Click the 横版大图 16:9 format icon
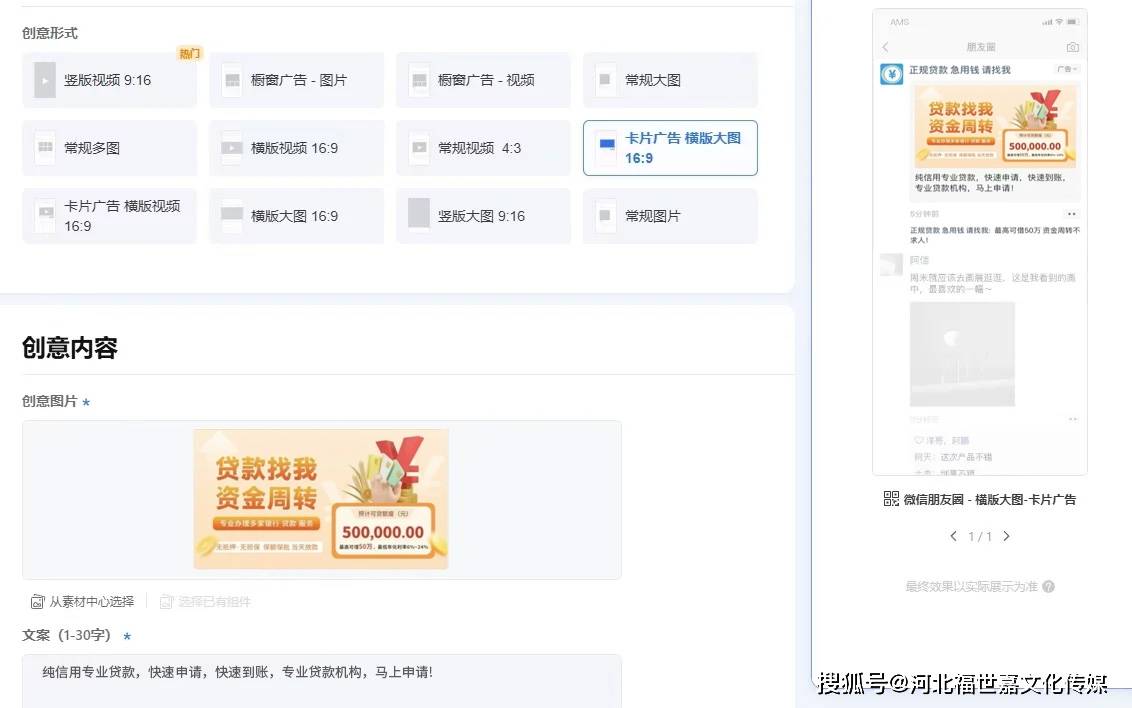Image resolution: width=1132 pixels, height=708 pixels. click(232, 215)
